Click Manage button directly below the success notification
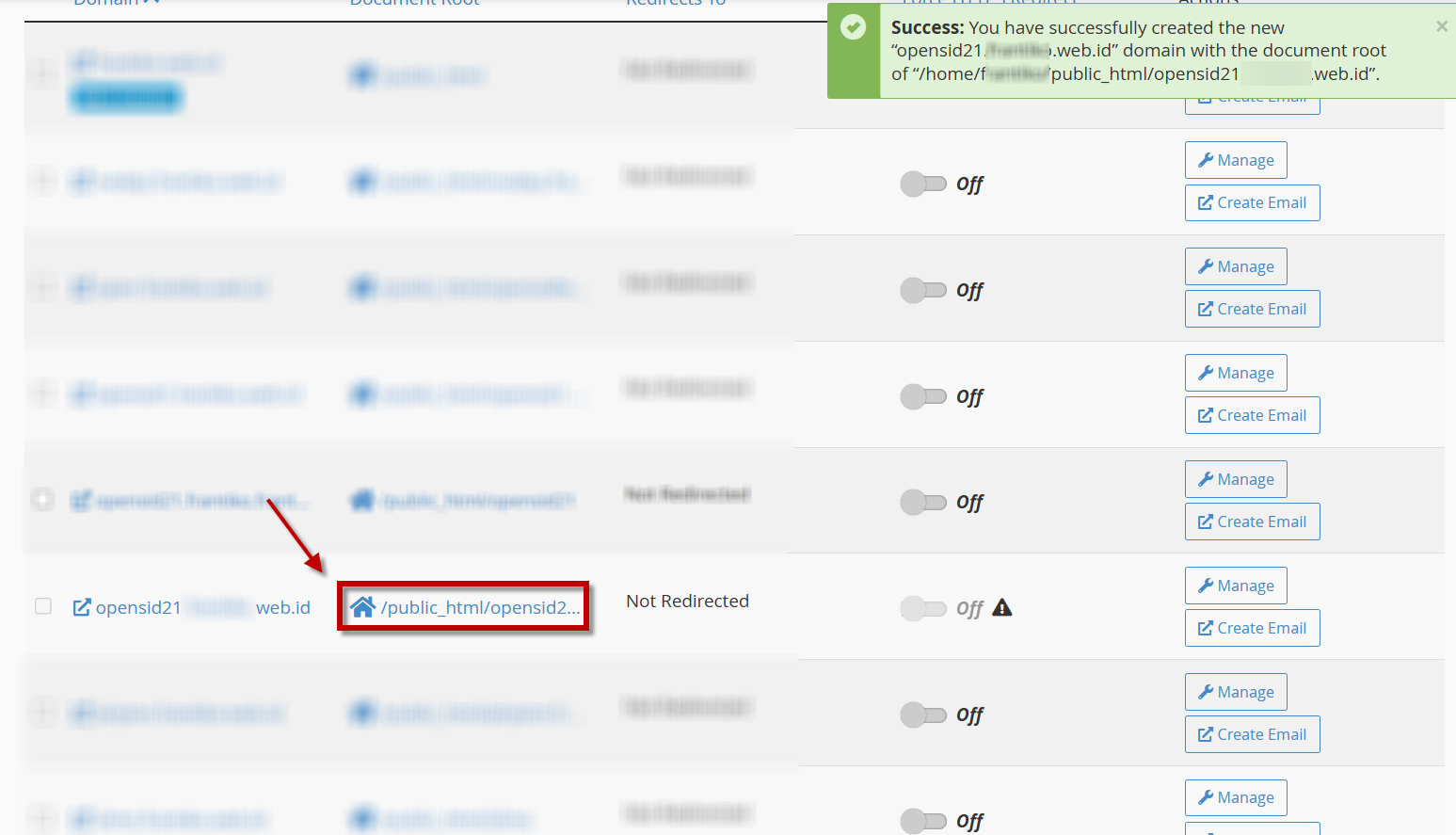 (x=1235, y=160)
